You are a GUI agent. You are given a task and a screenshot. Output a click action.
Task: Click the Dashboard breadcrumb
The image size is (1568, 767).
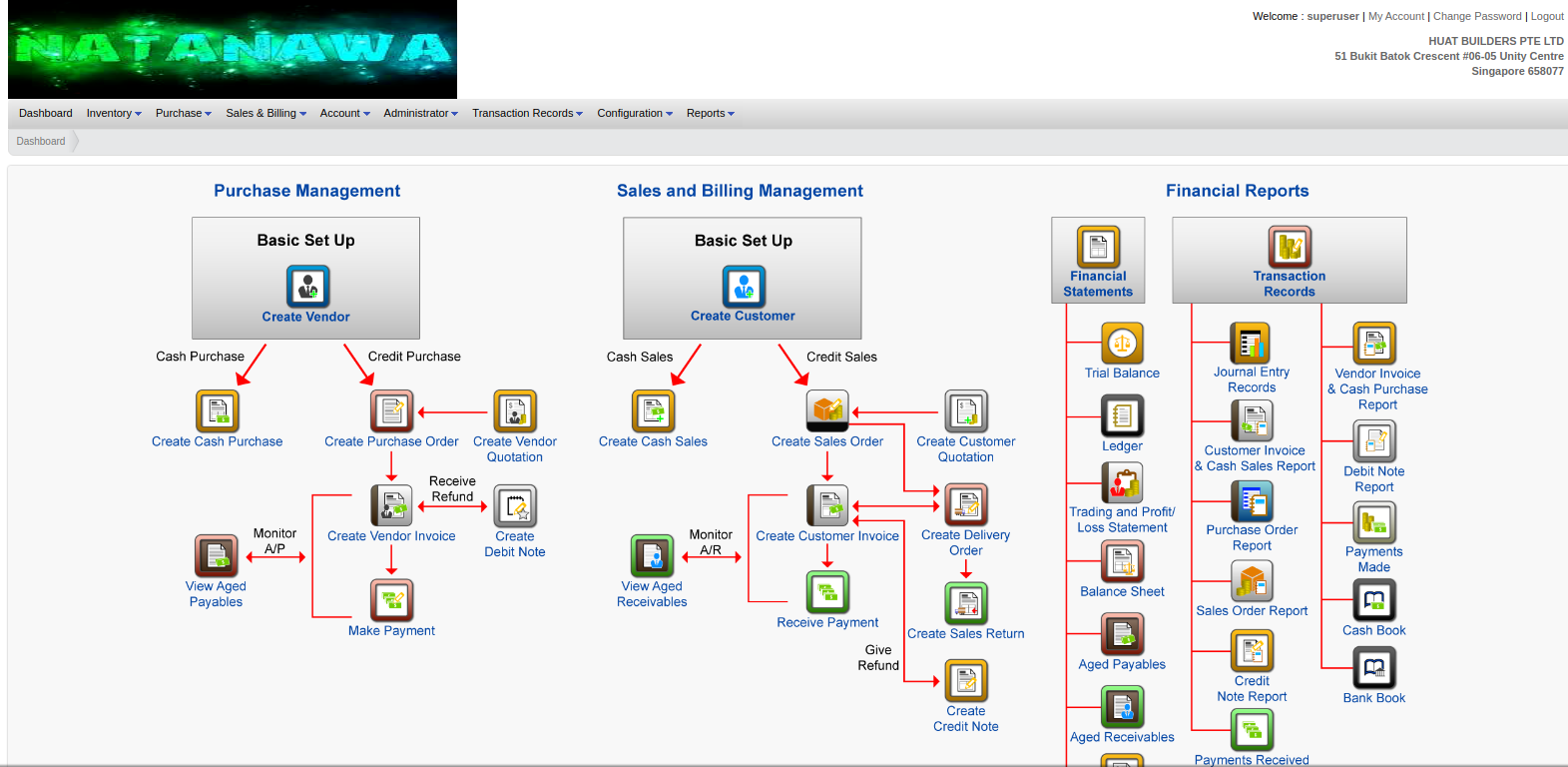(41, 142)
